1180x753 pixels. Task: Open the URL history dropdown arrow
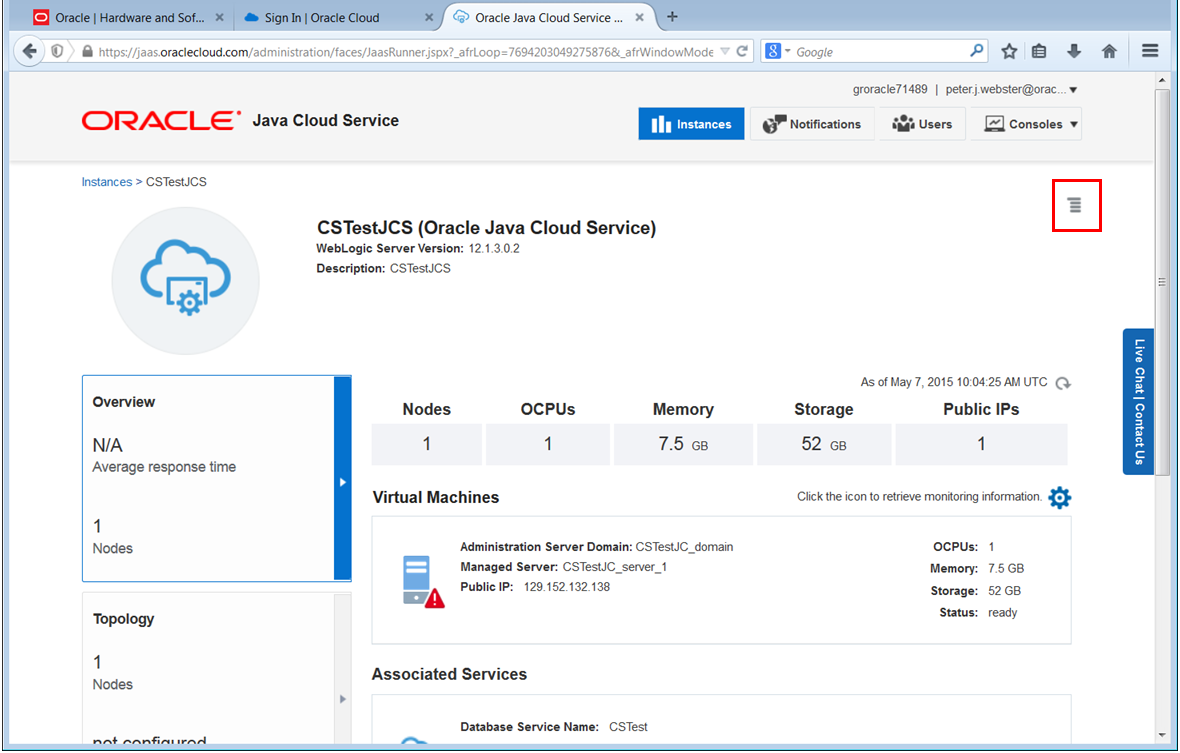(x=725, y=51)
